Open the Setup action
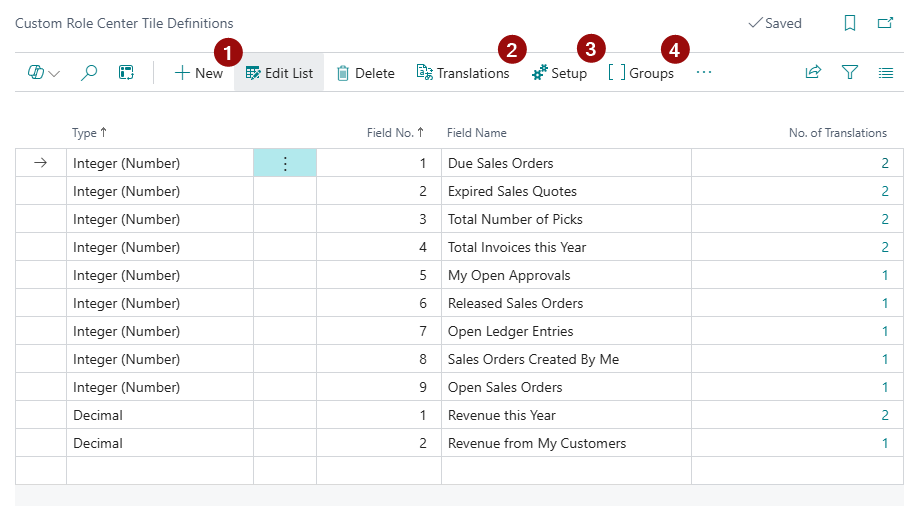918x506 pixels. tap(559, 73)
